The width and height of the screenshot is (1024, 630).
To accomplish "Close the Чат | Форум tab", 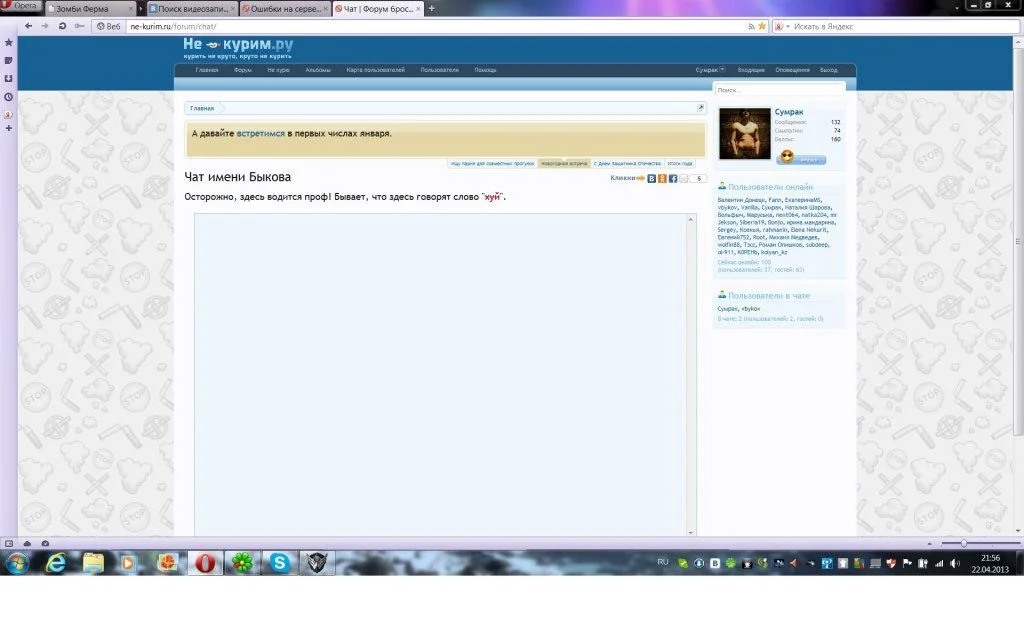I will coord(418,8).
